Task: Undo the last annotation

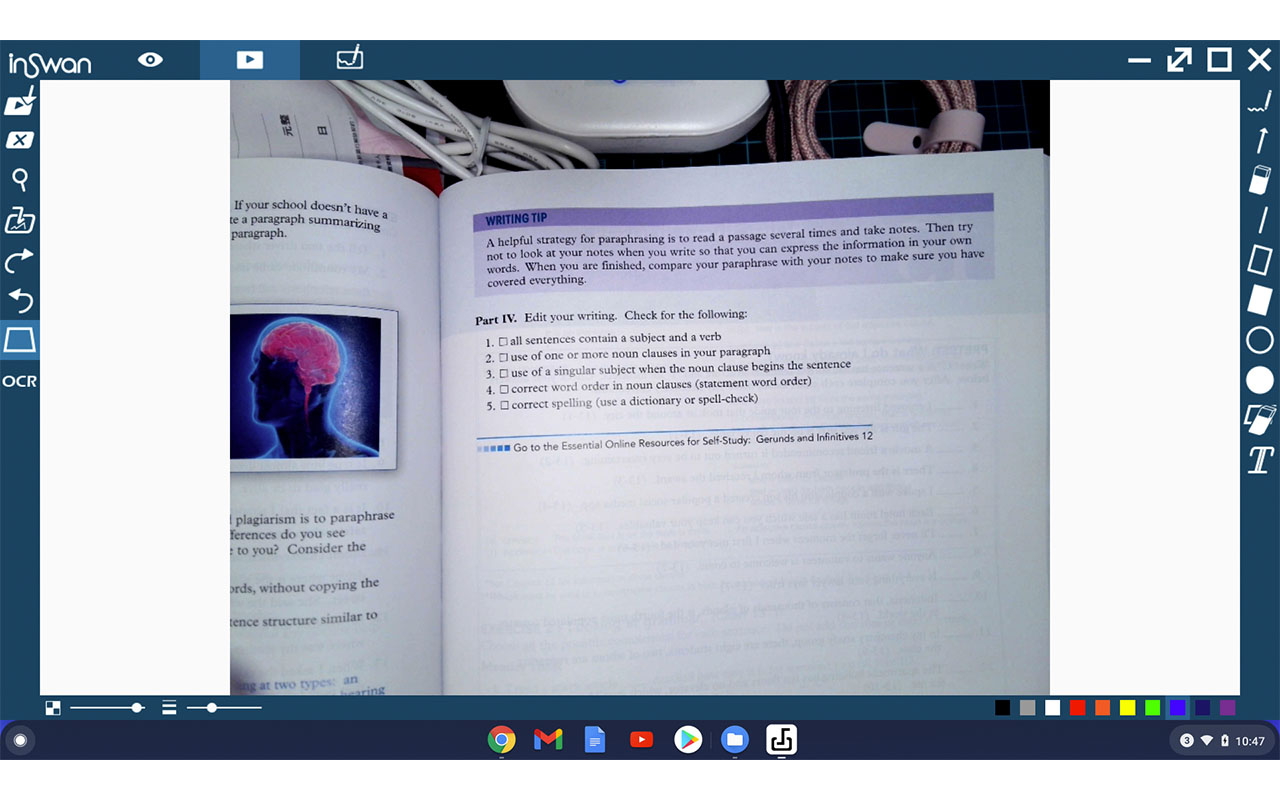Action: click(x=20, y=301)
